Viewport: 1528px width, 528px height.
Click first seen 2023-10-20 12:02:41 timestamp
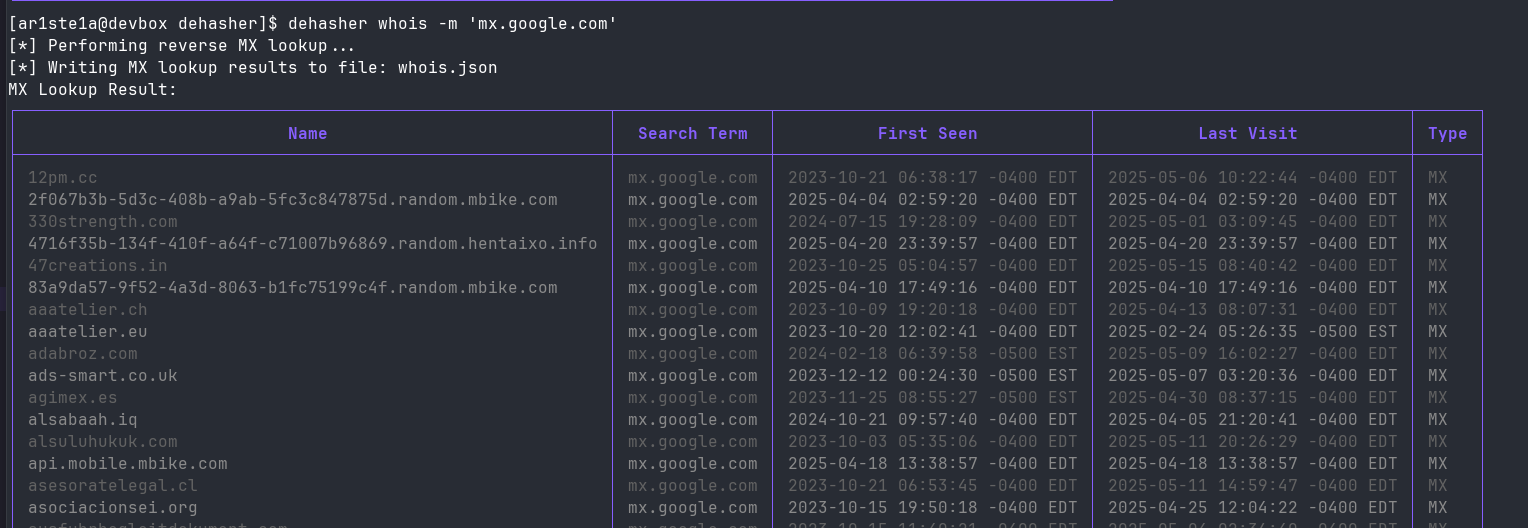click(x=932, y=332)
